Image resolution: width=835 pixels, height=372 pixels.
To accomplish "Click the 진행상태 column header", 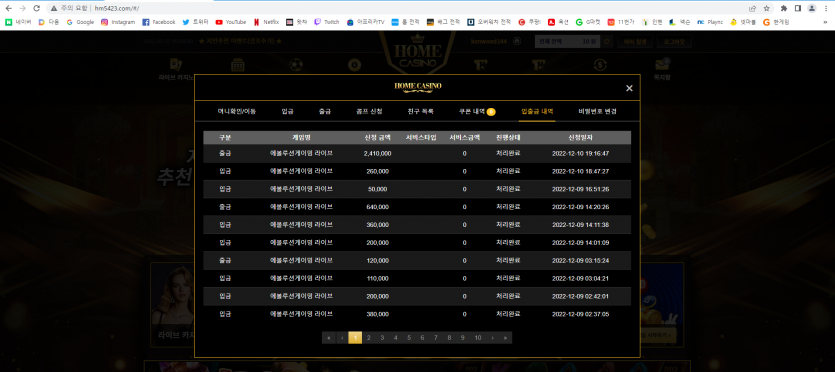I will (508, 137).
